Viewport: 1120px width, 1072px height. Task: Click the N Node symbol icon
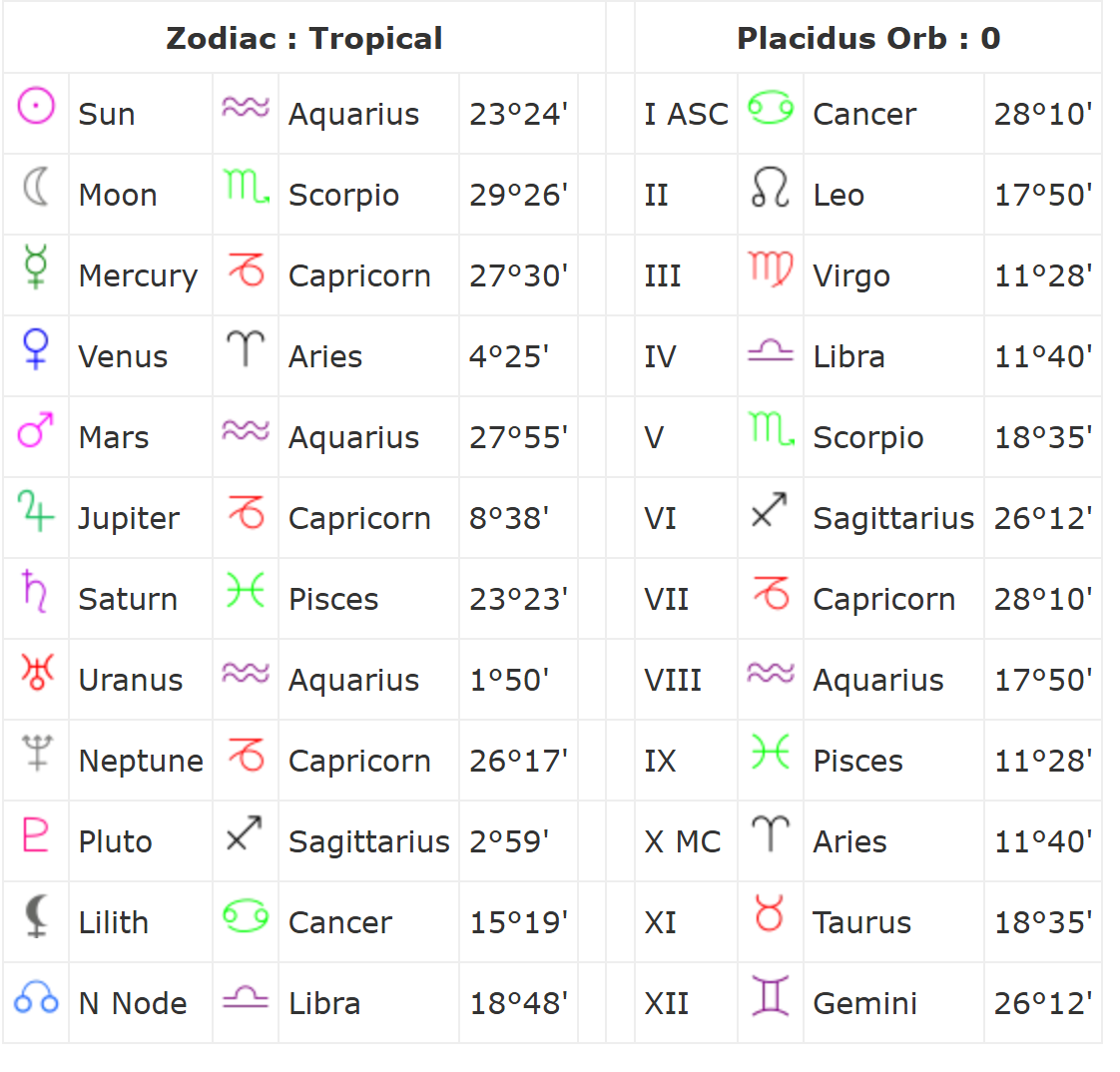click(36, 996)
